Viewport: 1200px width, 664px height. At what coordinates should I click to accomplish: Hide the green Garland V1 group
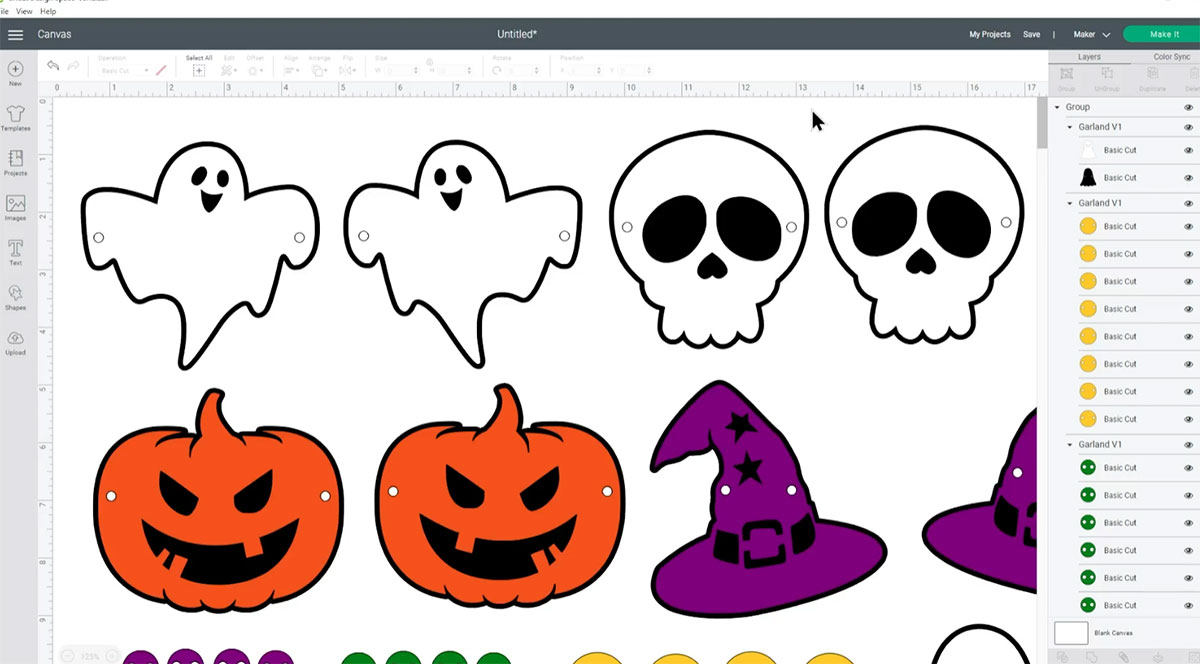click(x=1189, y=444)
